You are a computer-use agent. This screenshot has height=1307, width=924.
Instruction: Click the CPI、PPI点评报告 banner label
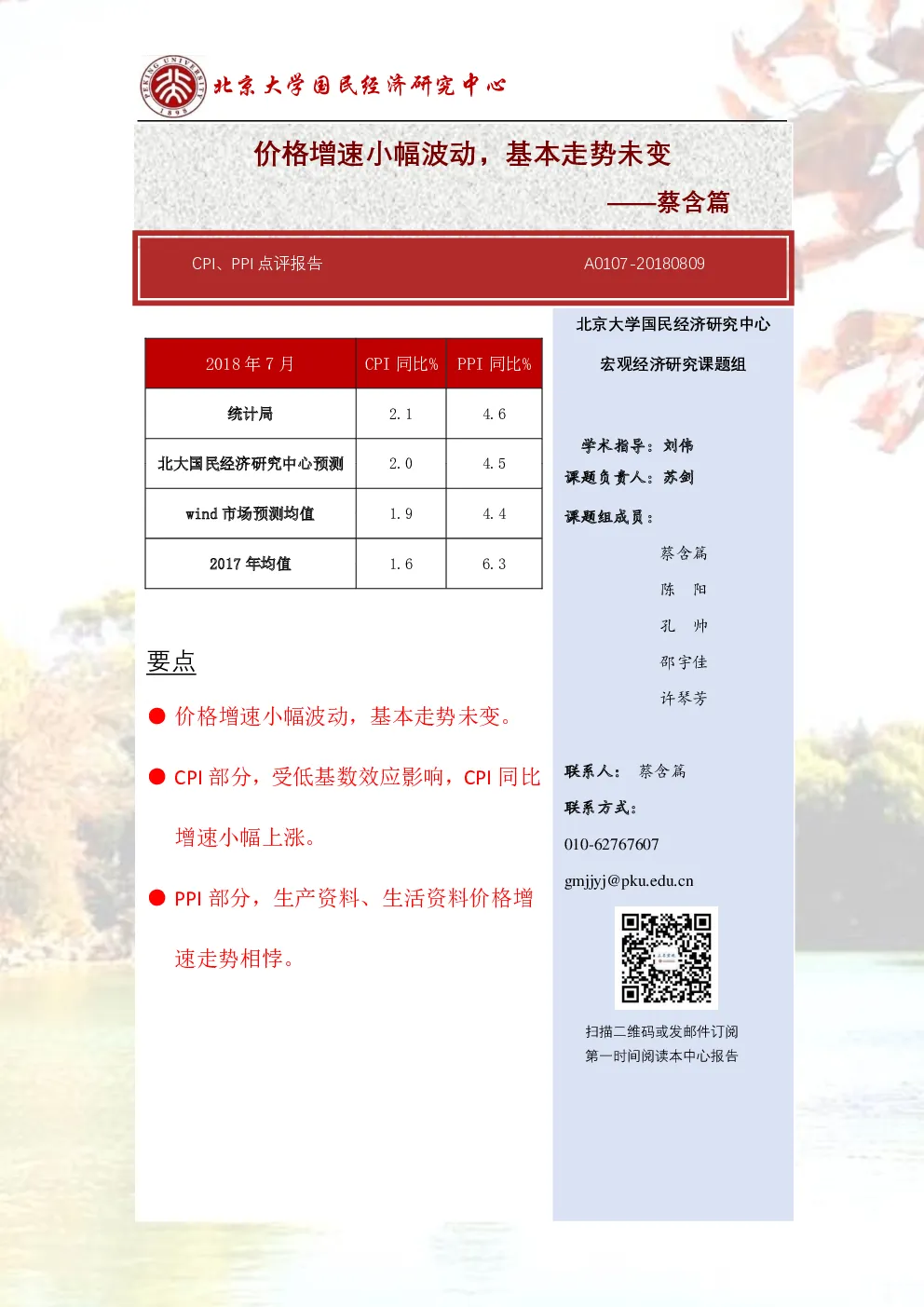257,264
